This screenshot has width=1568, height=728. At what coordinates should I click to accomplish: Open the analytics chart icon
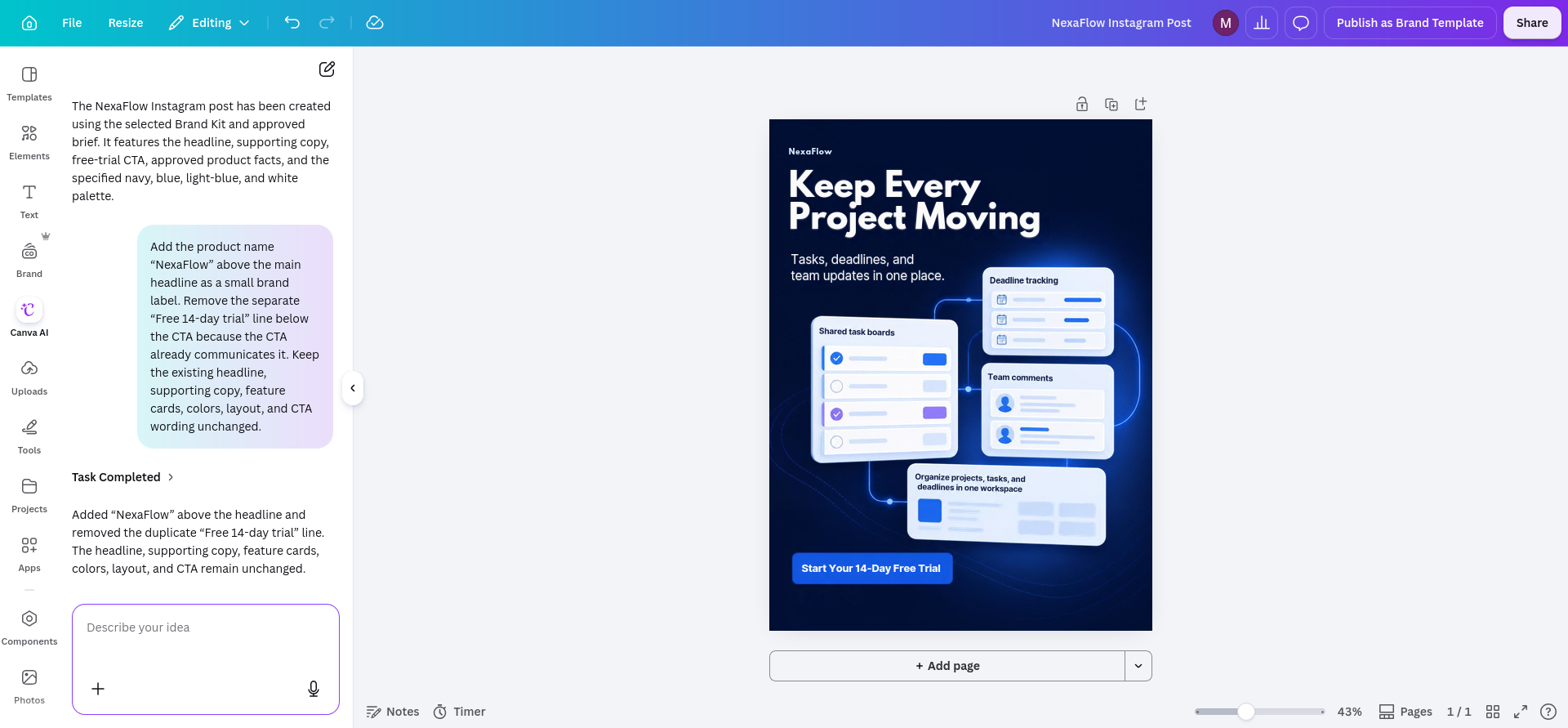coord(1262,23)
